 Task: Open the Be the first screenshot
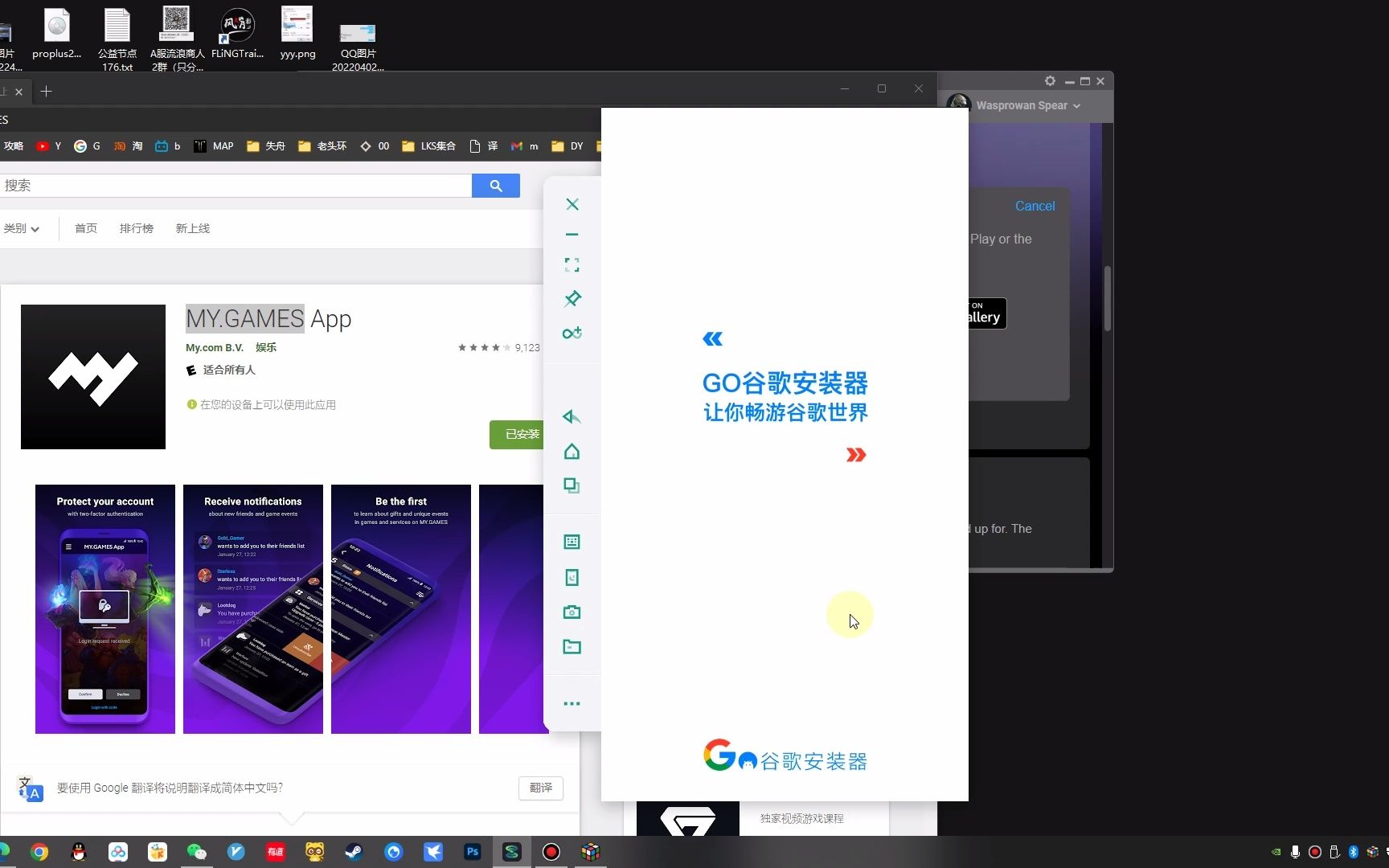point(401,609)
